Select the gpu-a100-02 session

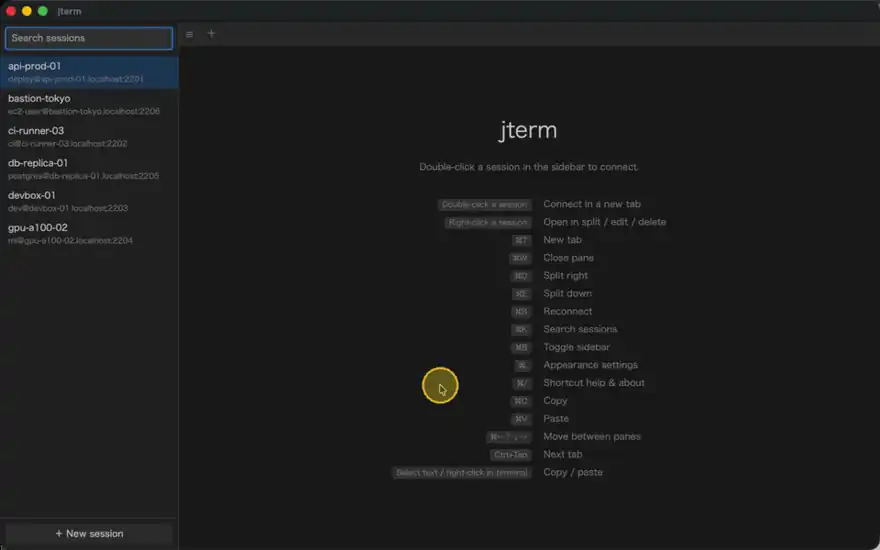(x=89, y=233)
